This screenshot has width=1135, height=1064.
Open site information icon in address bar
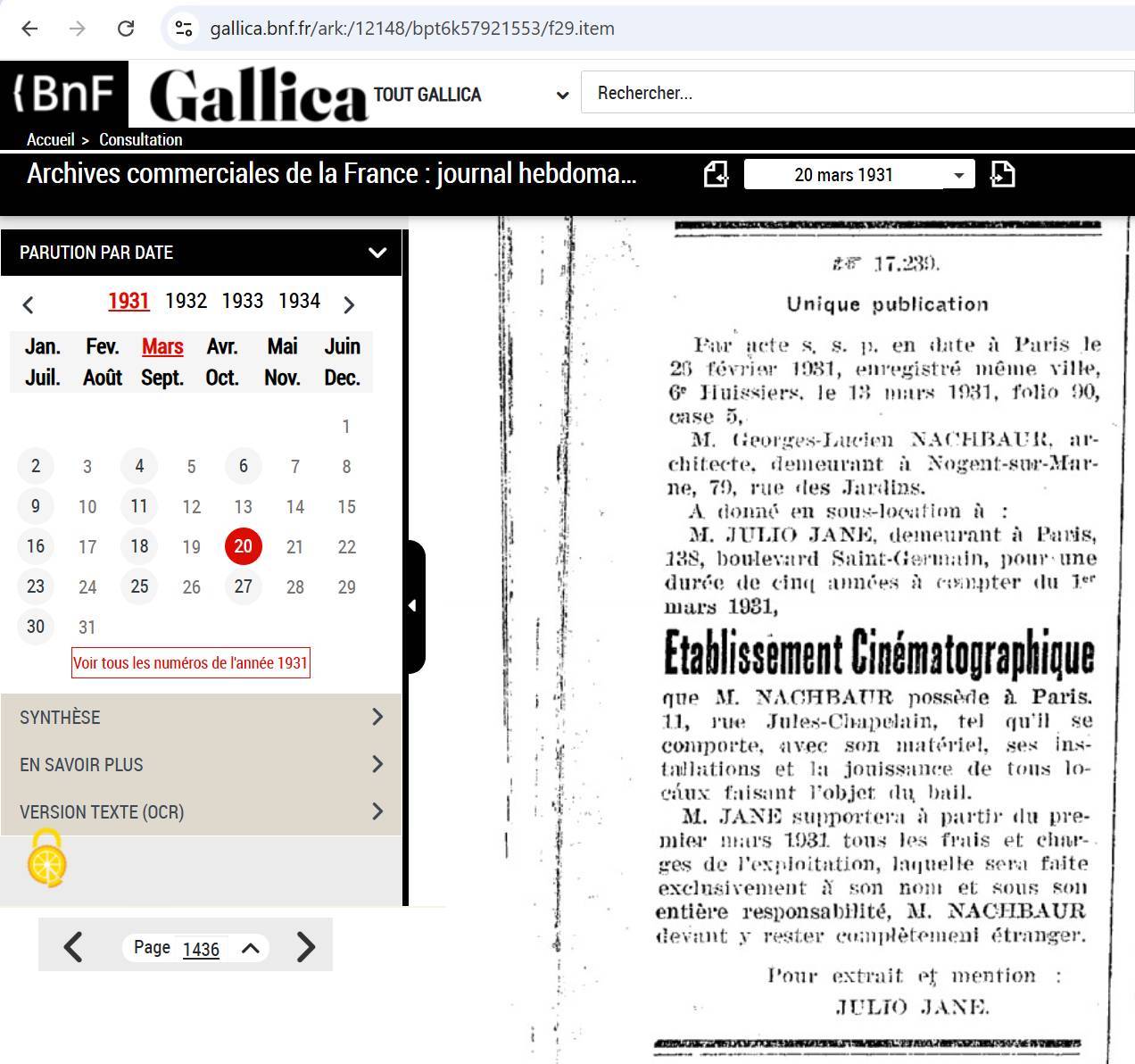pyautogui.click(x=184, y=29)
